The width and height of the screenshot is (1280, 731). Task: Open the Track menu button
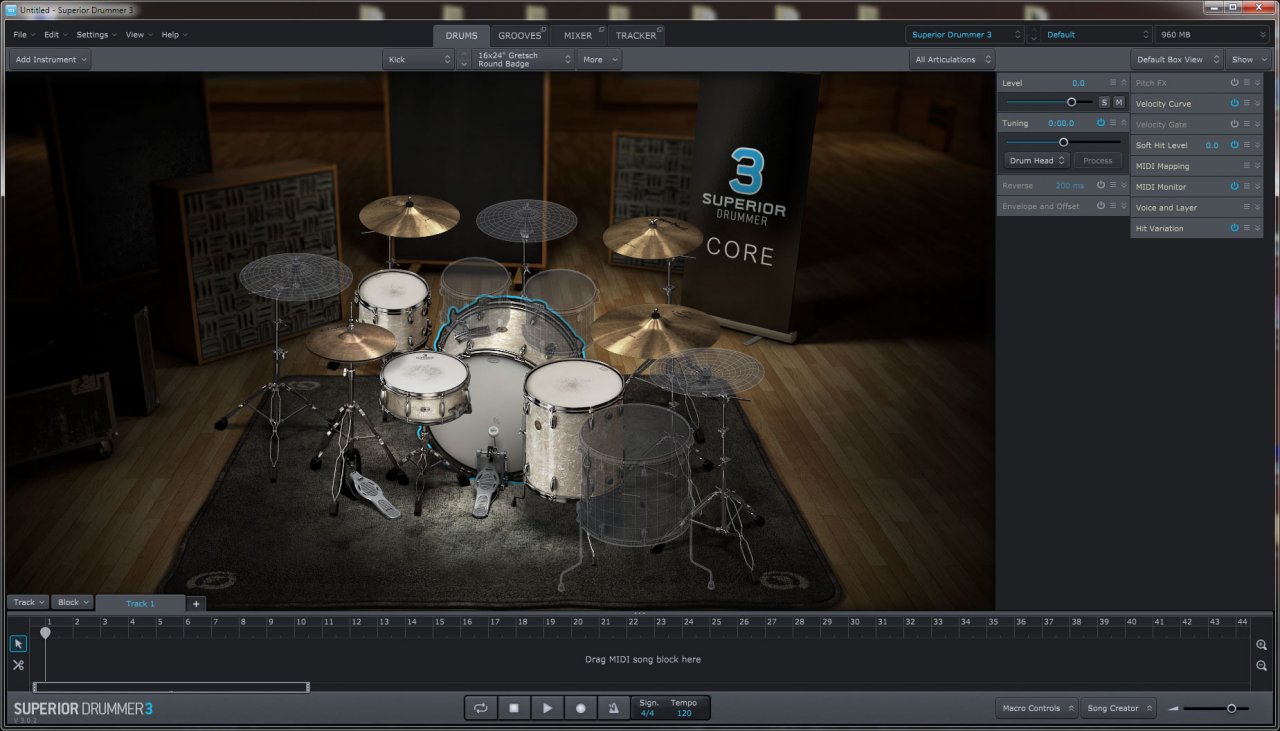(x=28, y=603)
